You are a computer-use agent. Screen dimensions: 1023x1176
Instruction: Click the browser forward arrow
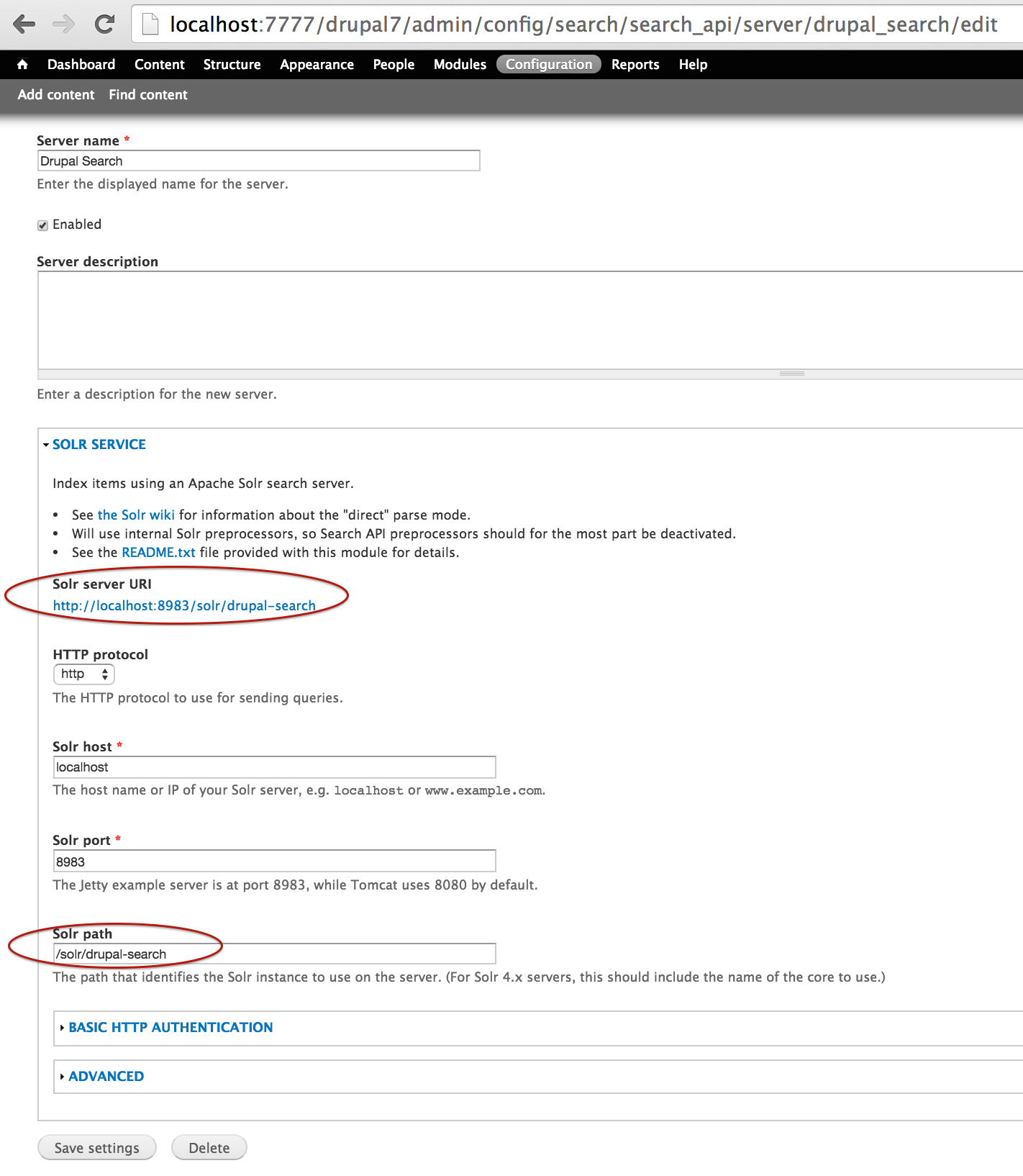click(x=64, y=24)
